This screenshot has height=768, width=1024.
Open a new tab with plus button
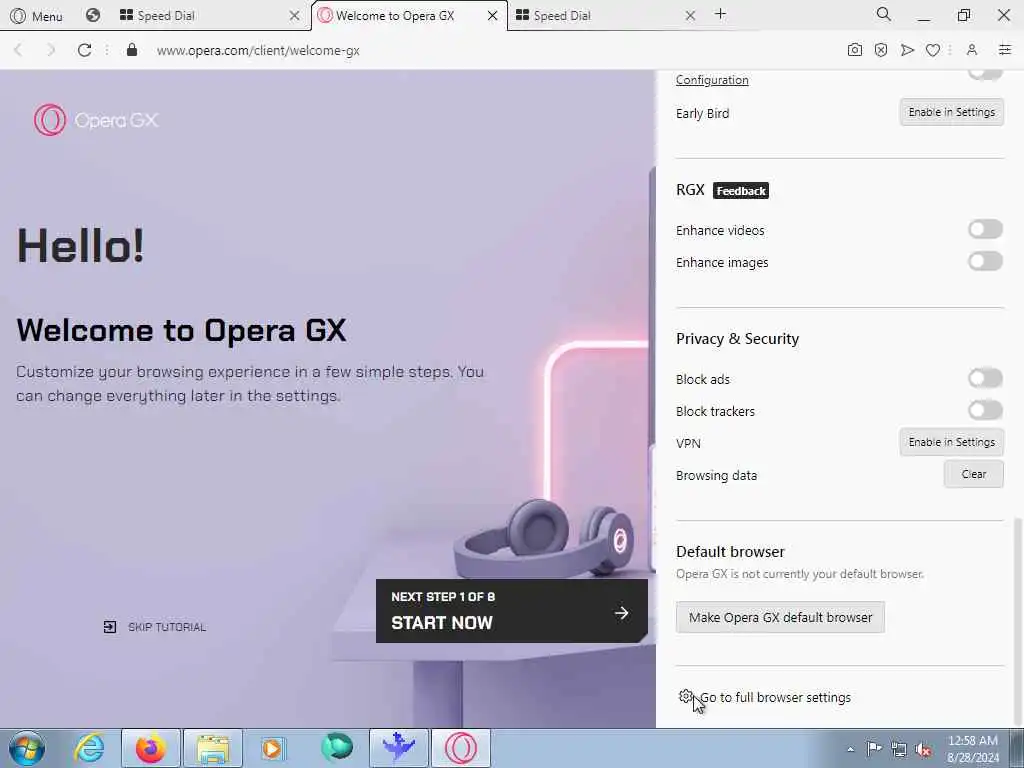click(x=720, y=14)
